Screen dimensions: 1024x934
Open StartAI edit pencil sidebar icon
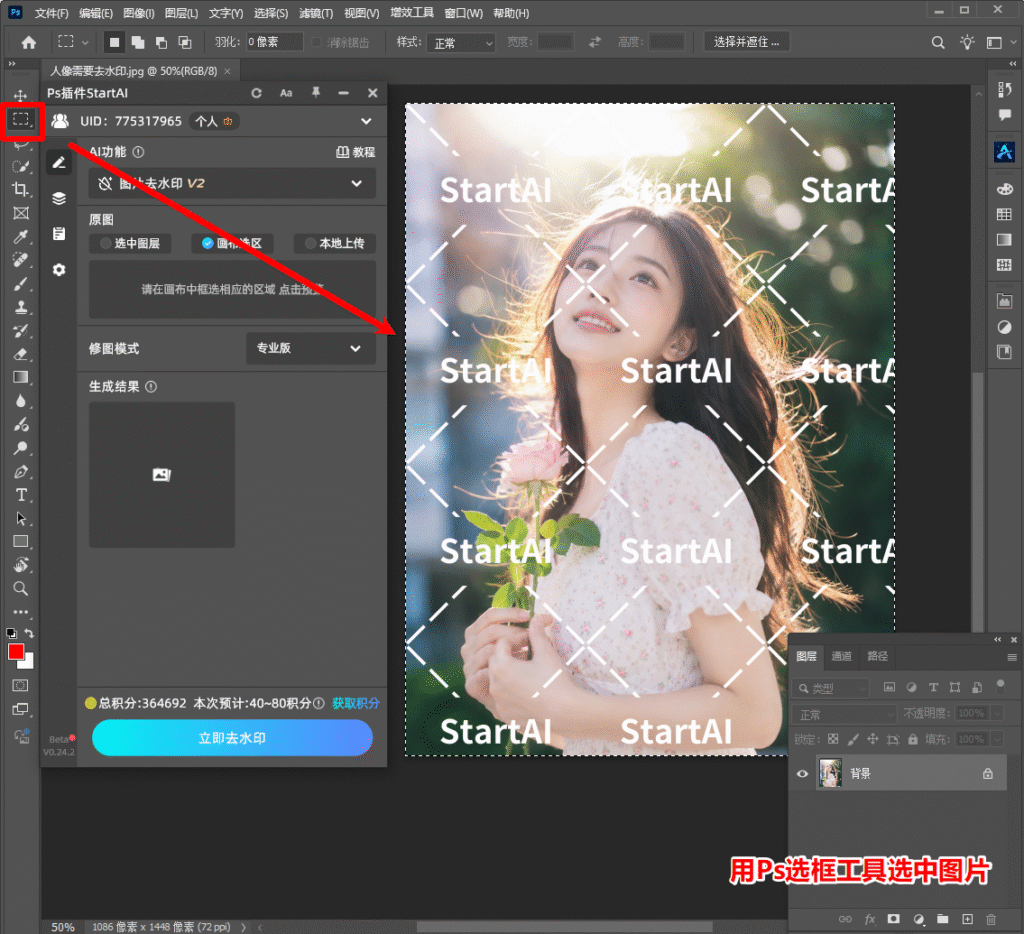click(x=59, y=163)
